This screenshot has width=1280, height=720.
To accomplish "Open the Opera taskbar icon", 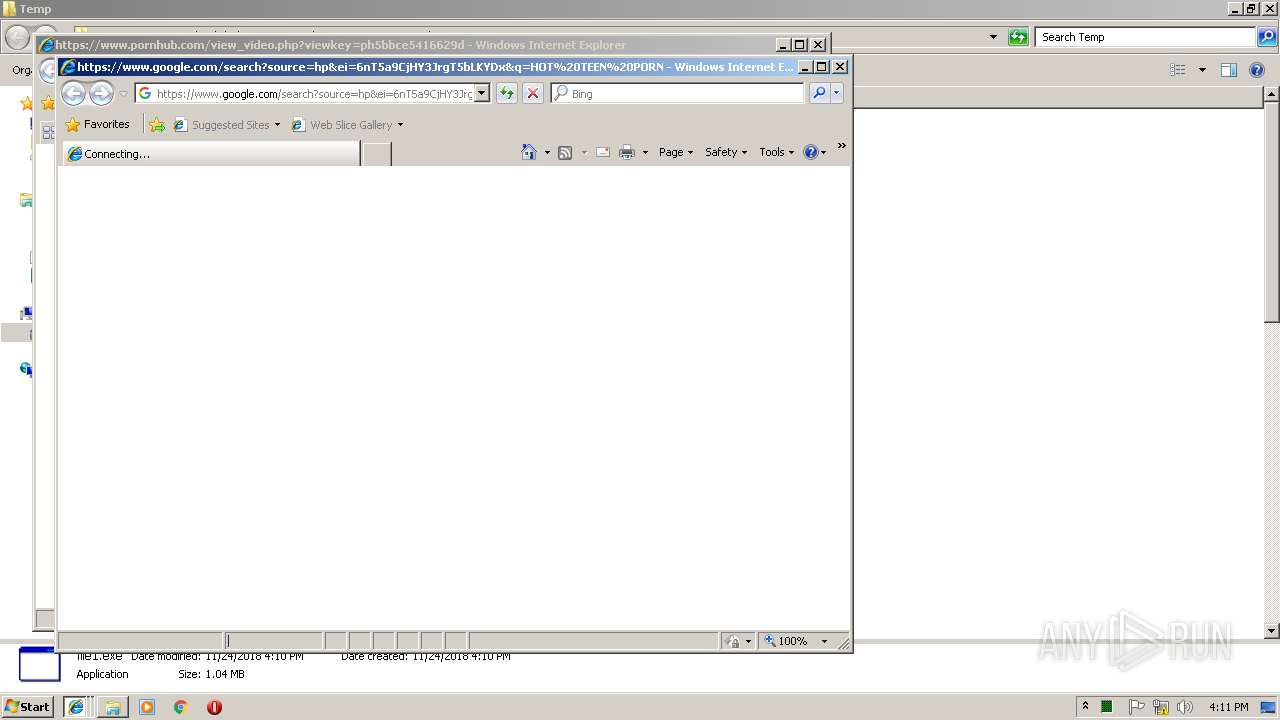I will click(214, 707).
